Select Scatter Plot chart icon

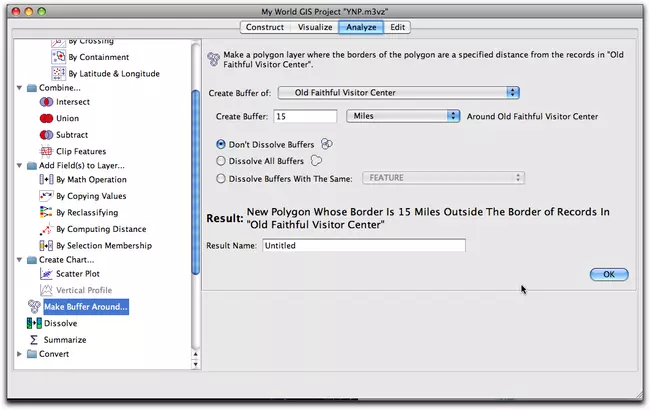(x=46, y=273)
